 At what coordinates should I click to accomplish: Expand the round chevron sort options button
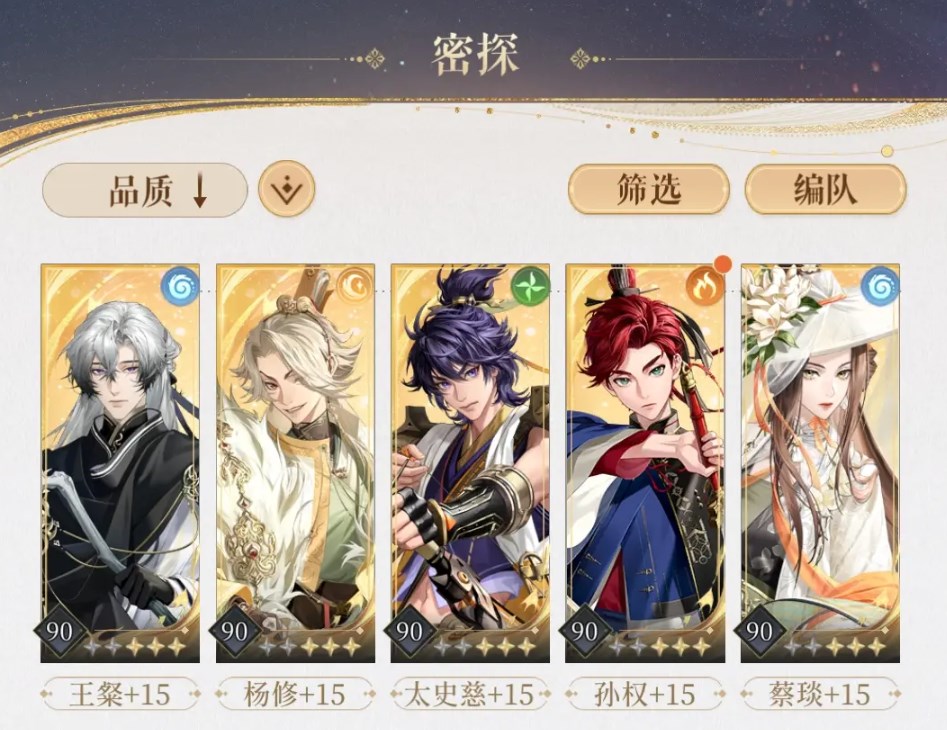pyautogui.click(x=287, y=190)
